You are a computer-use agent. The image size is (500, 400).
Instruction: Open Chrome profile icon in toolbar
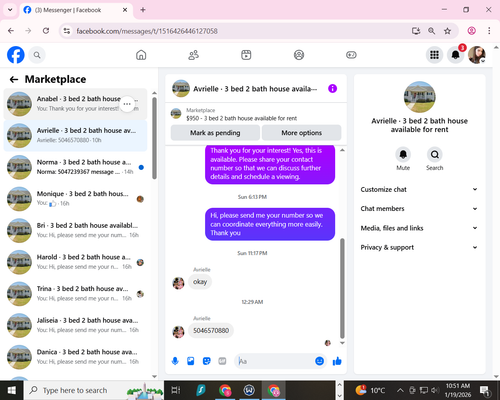point(471,31)
